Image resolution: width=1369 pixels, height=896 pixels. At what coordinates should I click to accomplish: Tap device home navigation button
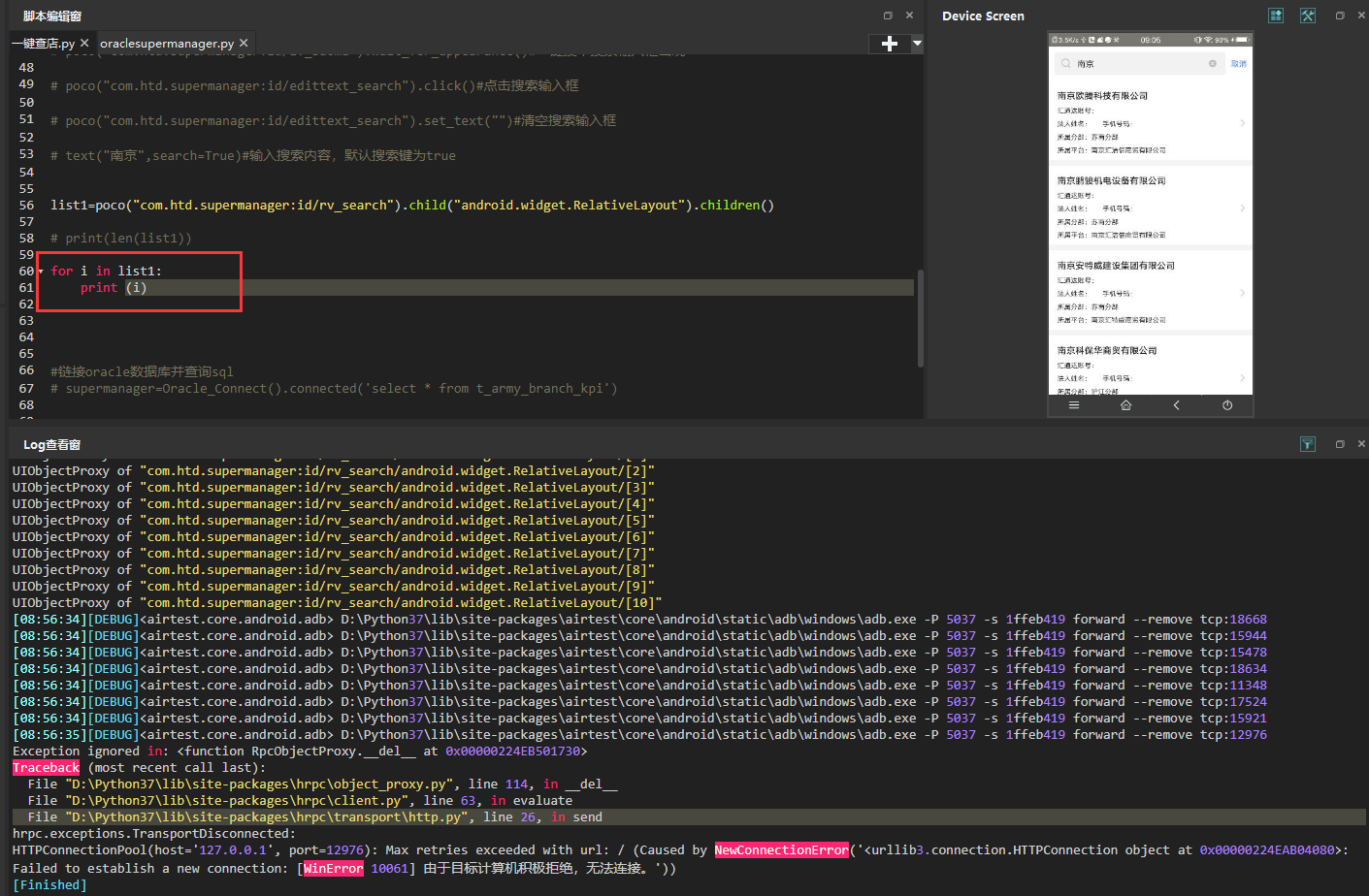pos(1125,405)
